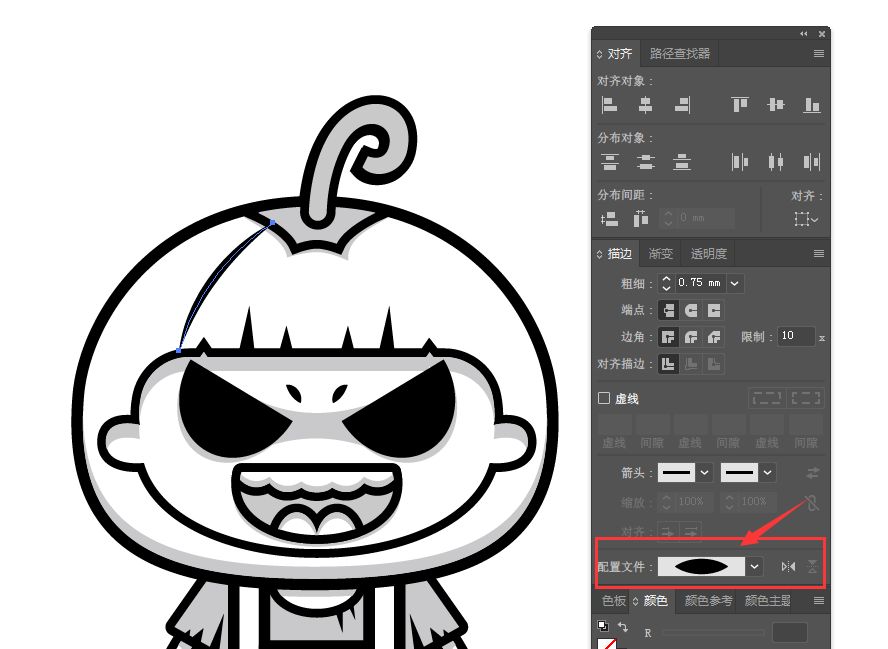Click vertical distribute center icon
This screenshot has width=888, height=649.
645,162
